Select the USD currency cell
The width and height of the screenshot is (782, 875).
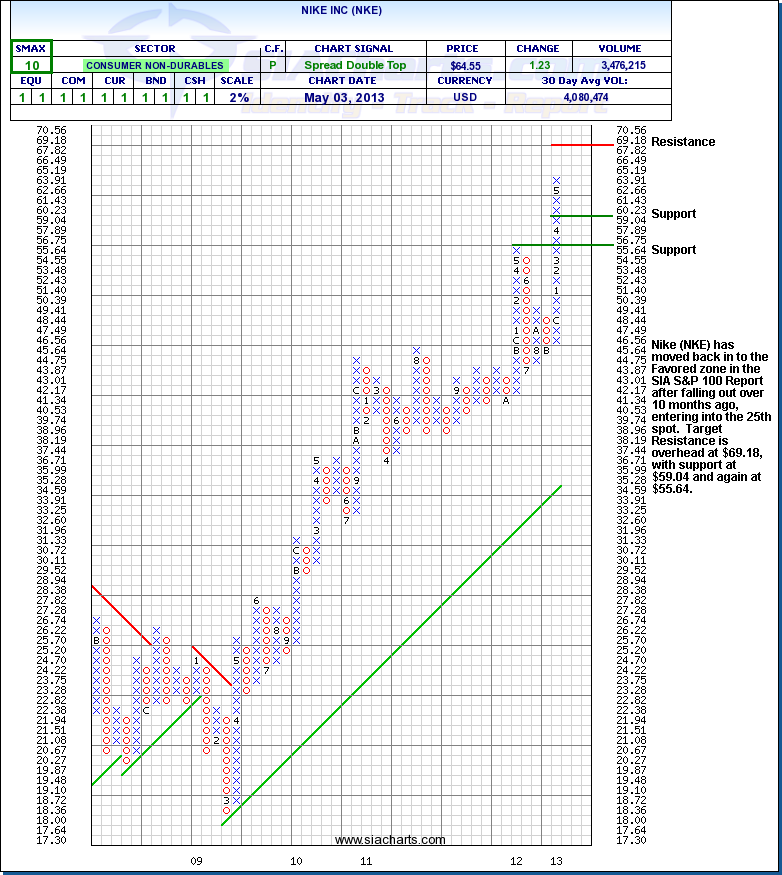(466, 97)
